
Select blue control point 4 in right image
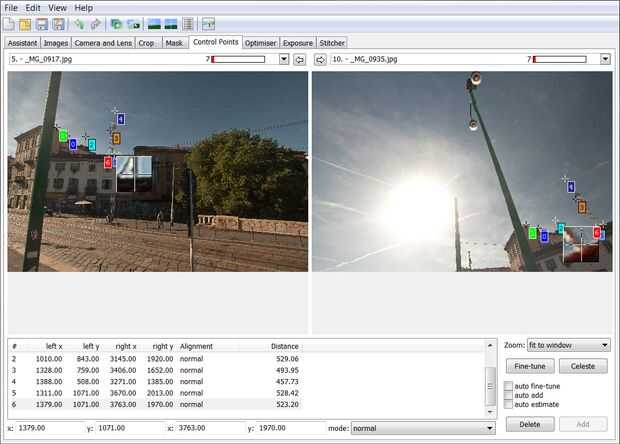[x=571, y=187]
